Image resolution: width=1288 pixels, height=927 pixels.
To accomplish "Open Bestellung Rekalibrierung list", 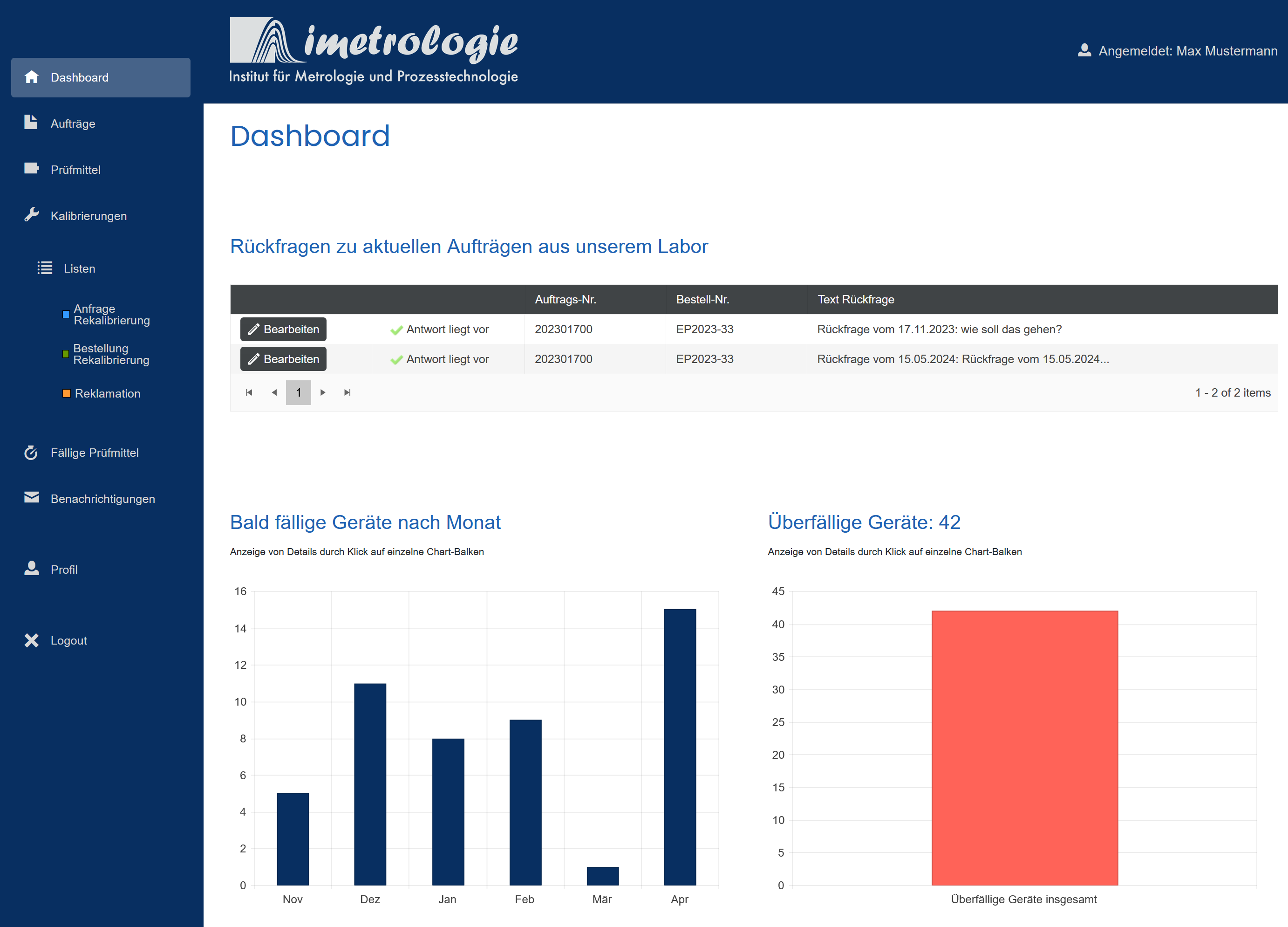I will click(111, 354).
